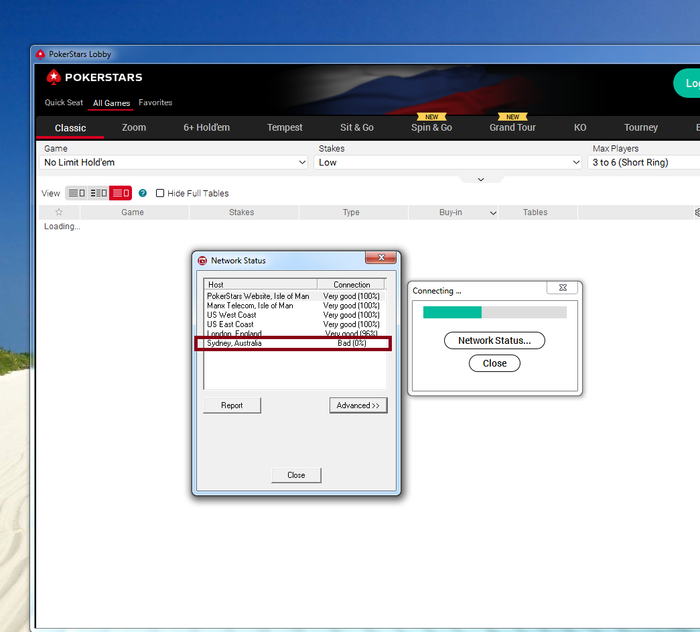Click the Network Status... button in Connecting dialog
This screenshot has width=700, height=632.
pos(494,341)
